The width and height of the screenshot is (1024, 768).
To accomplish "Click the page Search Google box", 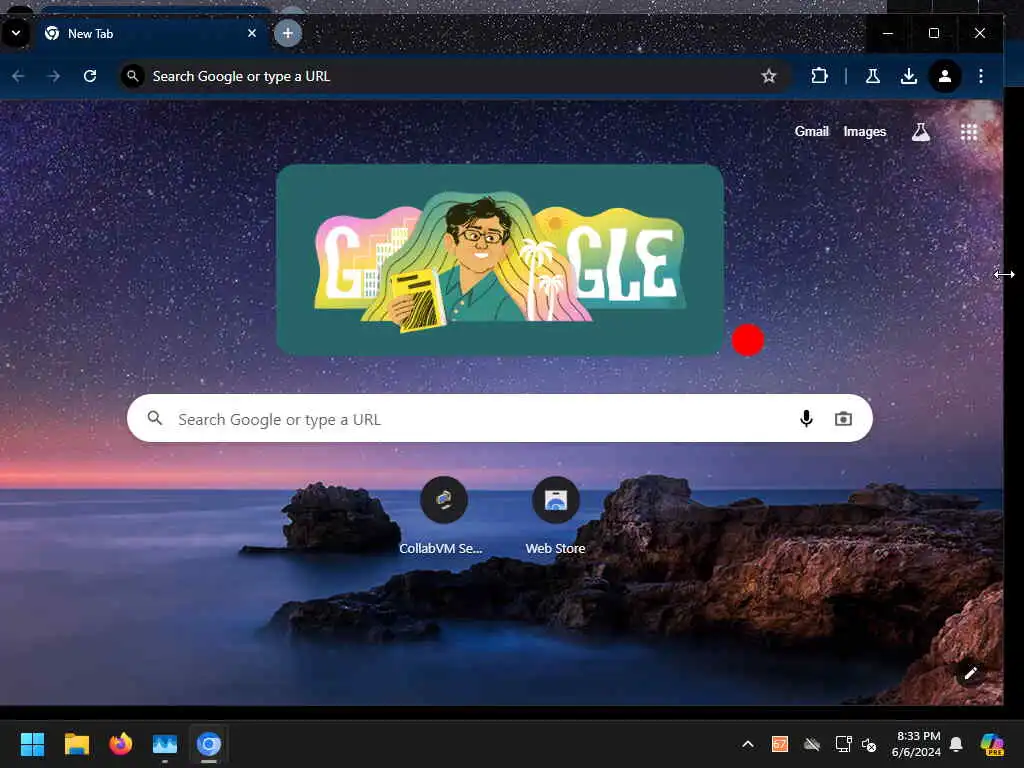I will coord(500,418).
